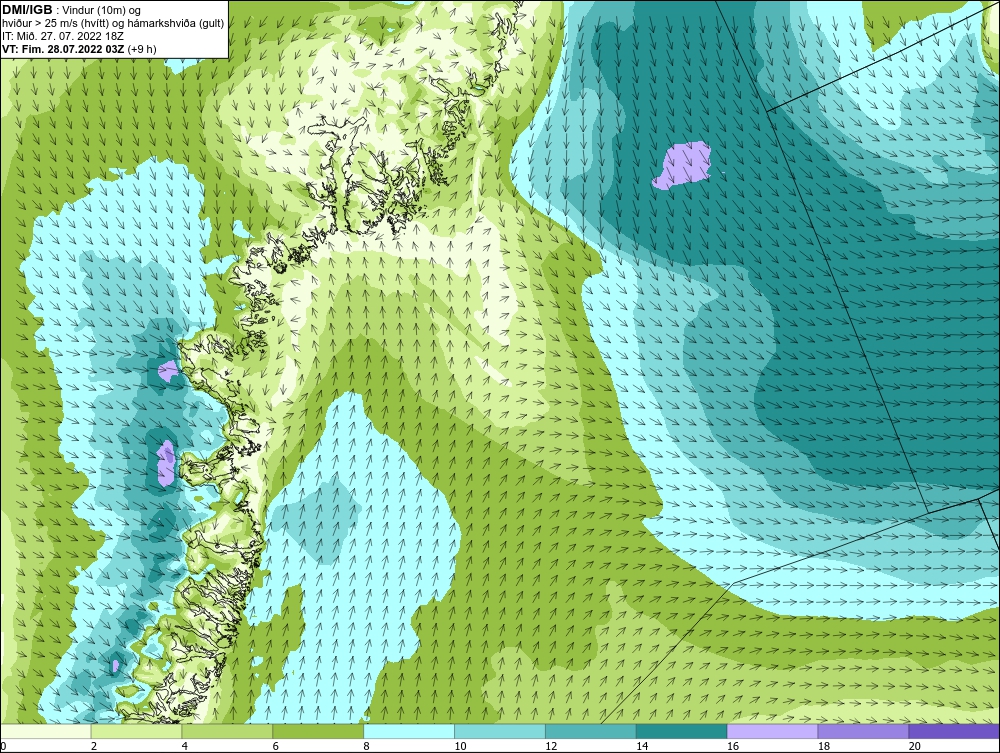Click the "IT: Mið. 27. 07. 2022 18Z" line
Screen dimensions: 1000x753
coord(63,36)
